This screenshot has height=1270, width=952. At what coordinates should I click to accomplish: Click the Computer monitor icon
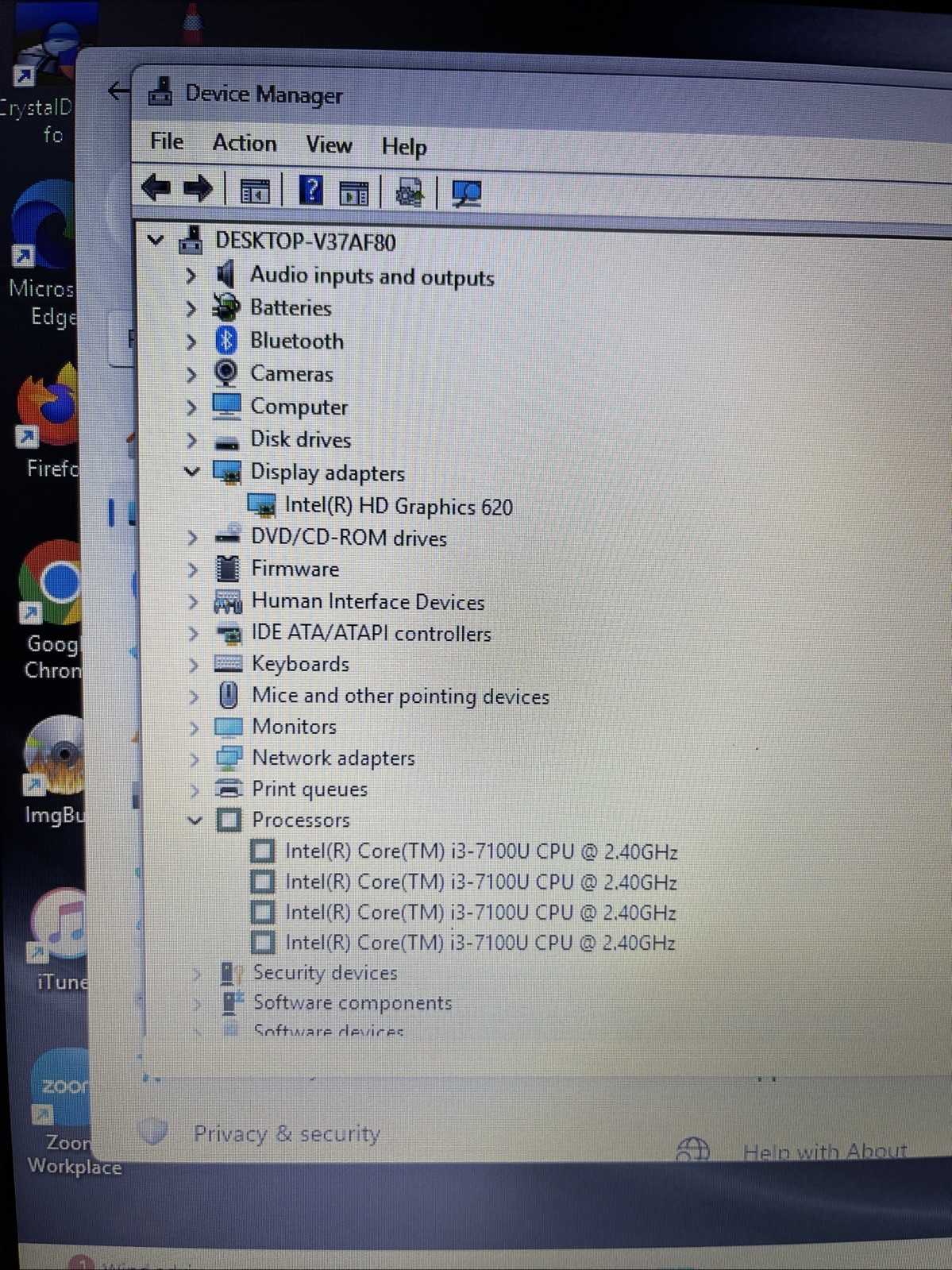click(x=226, y=407)
